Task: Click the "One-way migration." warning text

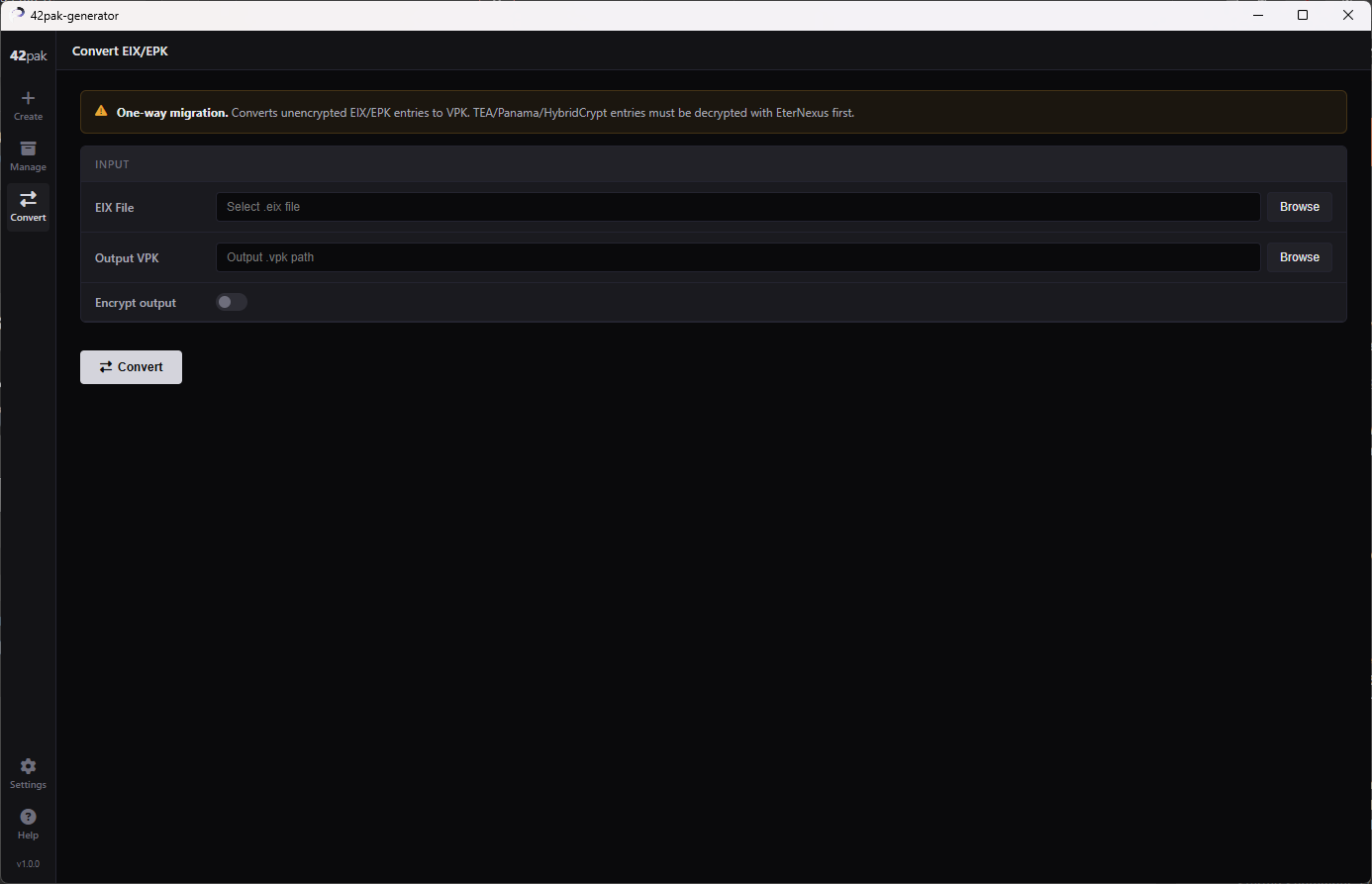Action: pos(172,113)
